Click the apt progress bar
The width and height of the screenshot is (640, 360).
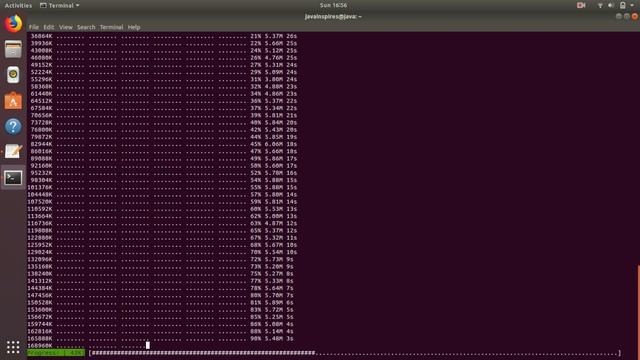[x=354, y=353]
